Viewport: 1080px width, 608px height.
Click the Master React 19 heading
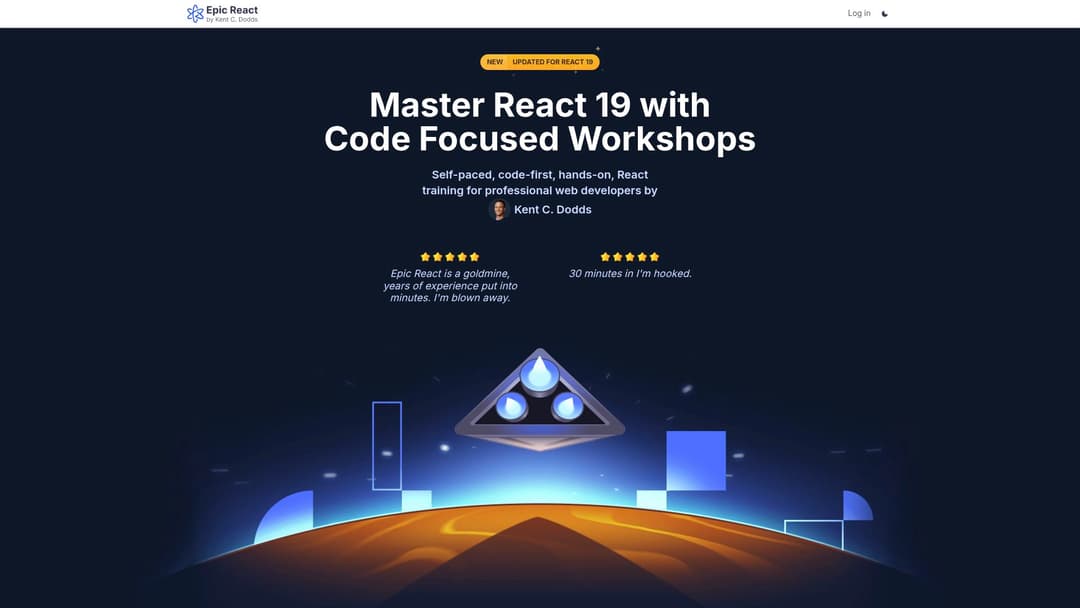(540, 122)
